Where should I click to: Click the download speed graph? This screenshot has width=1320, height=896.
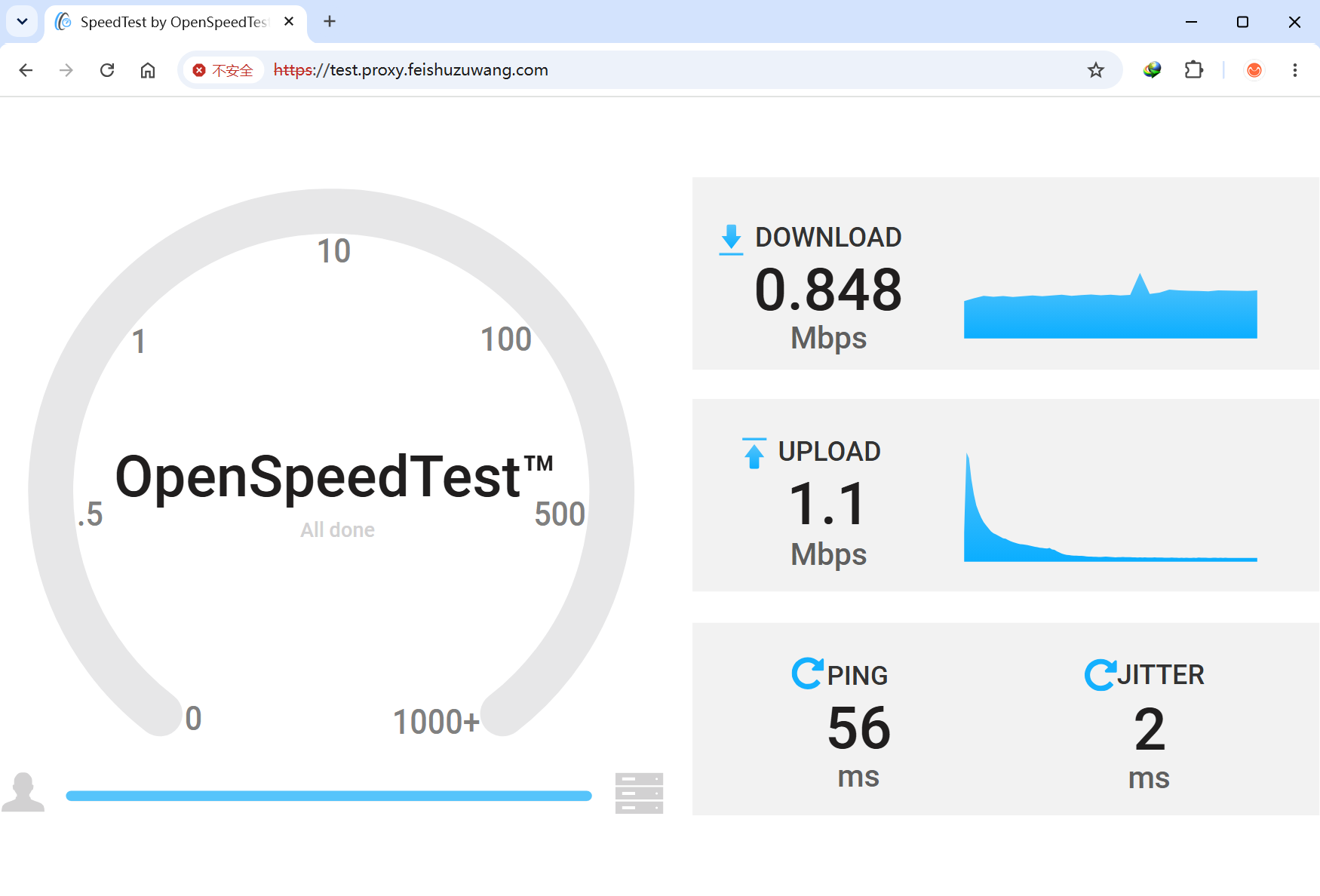click(1110, 306)
